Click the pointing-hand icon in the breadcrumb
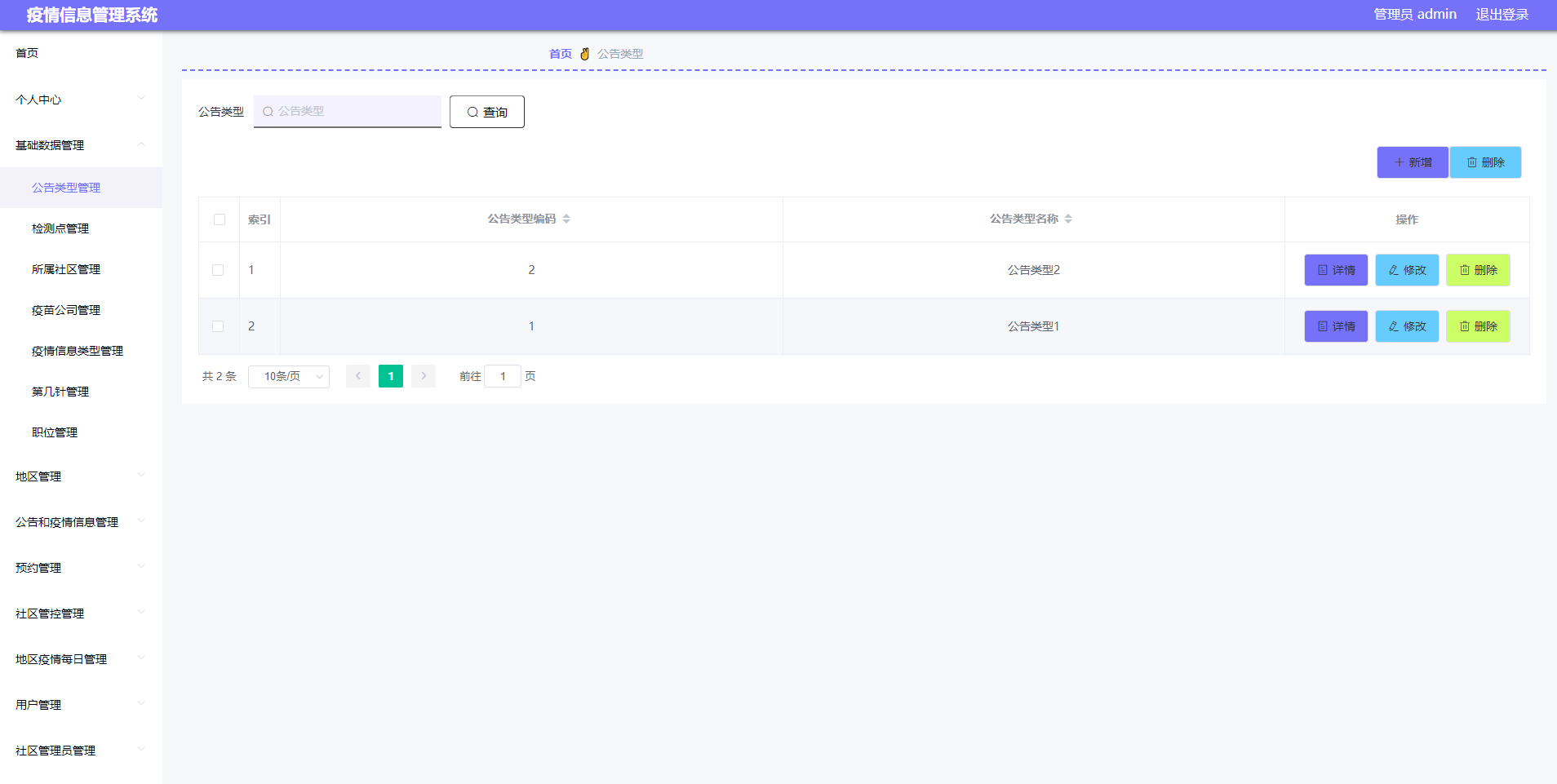Screen dimensions: 1557x784 click(584, 54)
